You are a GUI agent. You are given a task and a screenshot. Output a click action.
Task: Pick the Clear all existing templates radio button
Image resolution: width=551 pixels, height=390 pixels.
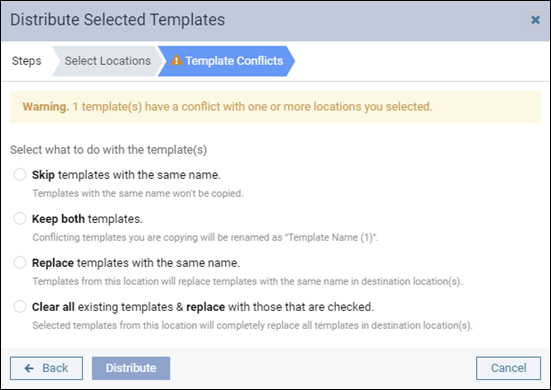click(20, 306)
